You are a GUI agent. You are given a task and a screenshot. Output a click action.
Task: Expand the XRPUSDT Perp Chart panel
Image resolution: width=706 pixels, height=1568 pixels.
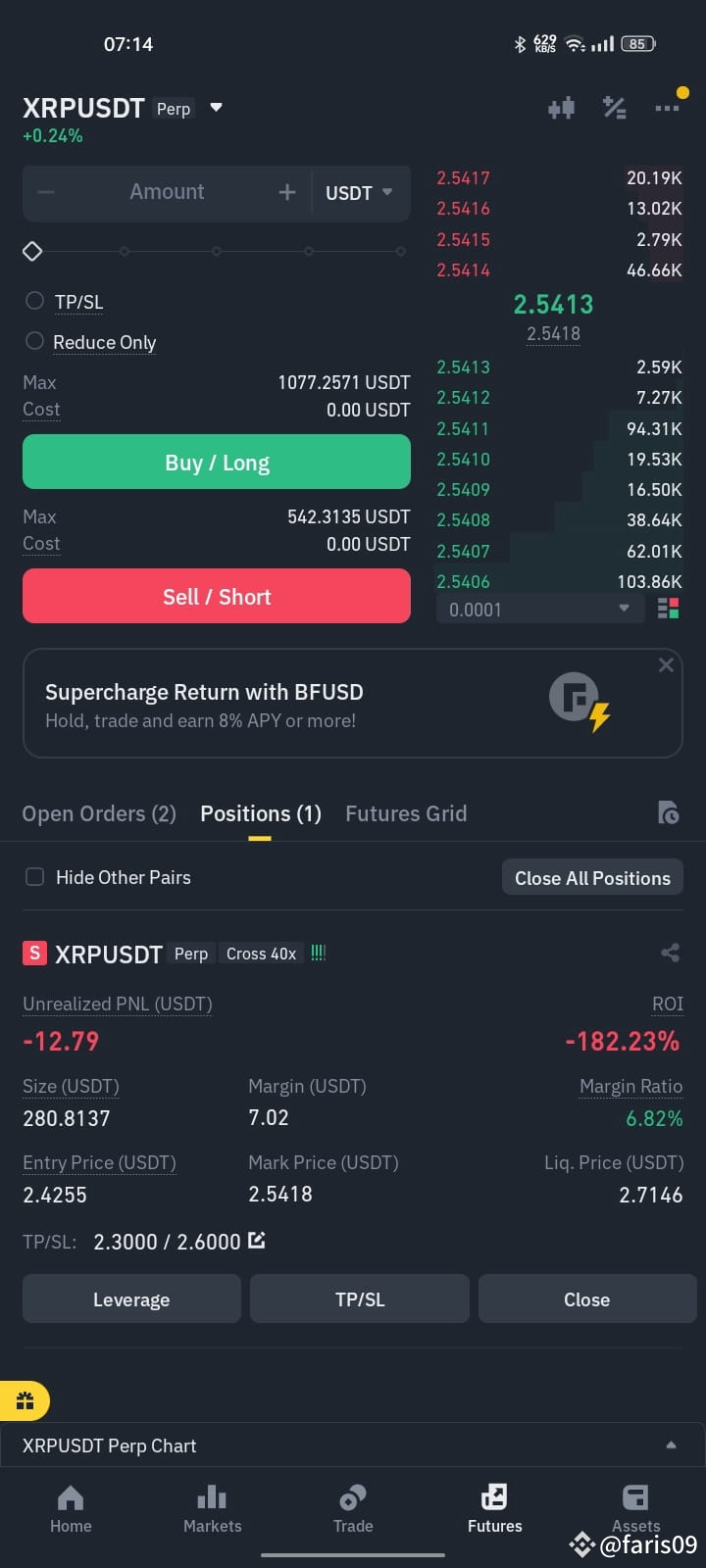pos(353,1445)
